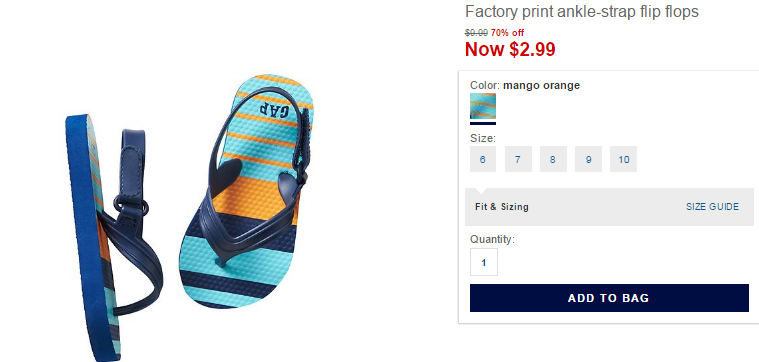
Task: Click the side-view flip flop with ankle strap
Action: point(114,237)
